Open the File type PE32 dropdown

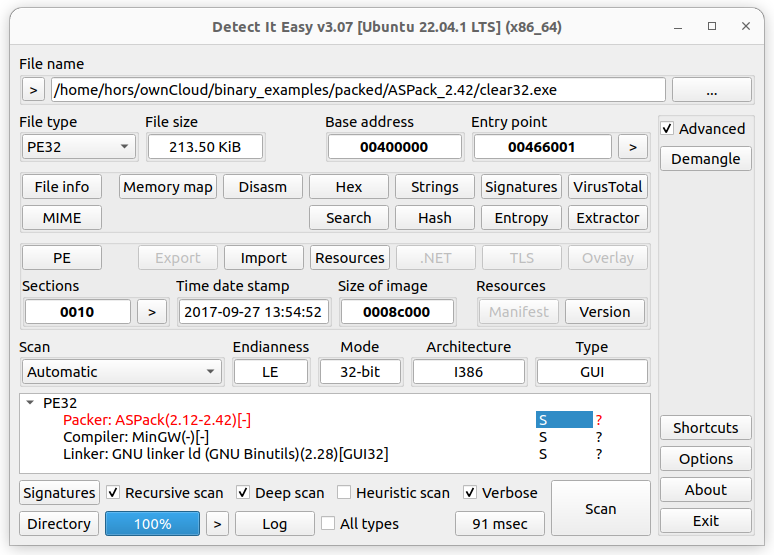pyautogui.click(x=78, y=147)
